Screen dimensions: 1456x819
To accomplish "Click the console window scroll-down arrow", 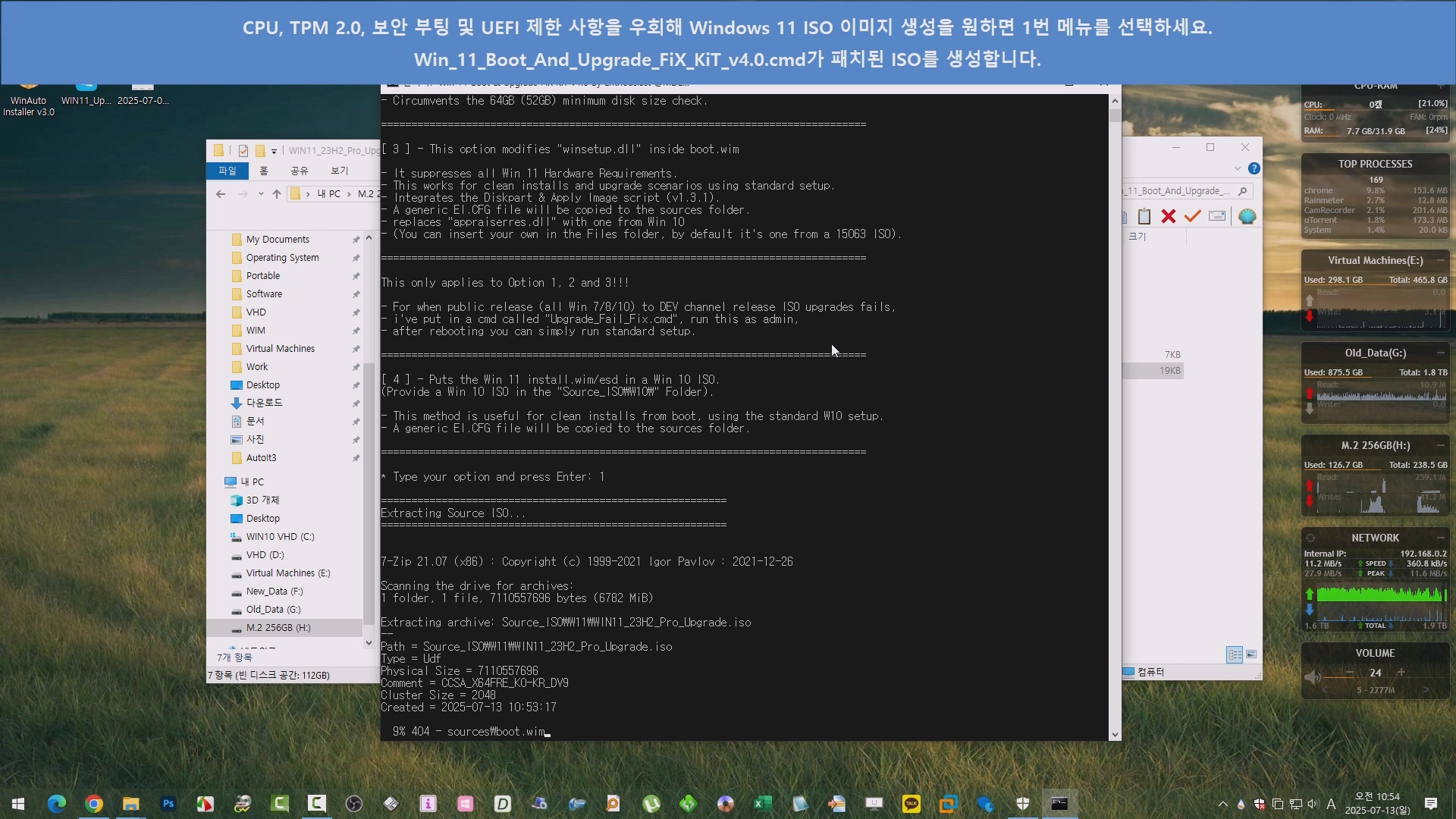I will (1114, 734).
